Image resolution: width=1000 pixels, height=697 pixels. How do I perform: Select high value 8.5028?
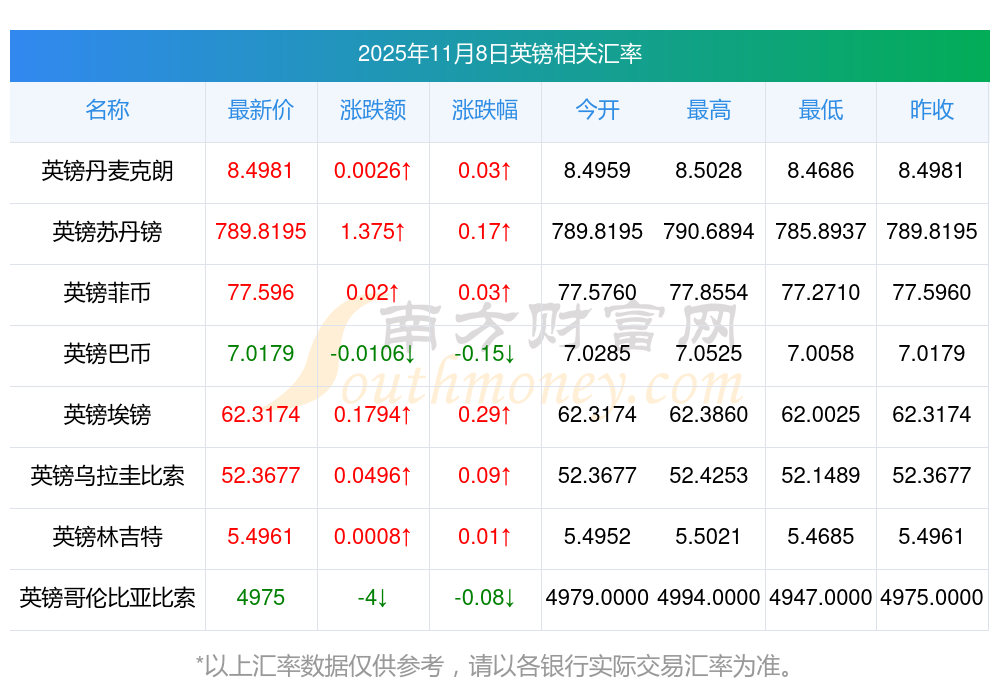click(709, 170)
